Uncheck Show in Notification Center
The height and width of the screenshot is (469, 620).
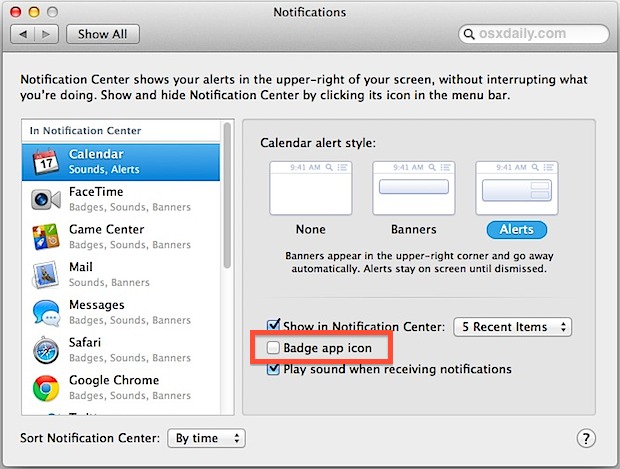[273, 326]
